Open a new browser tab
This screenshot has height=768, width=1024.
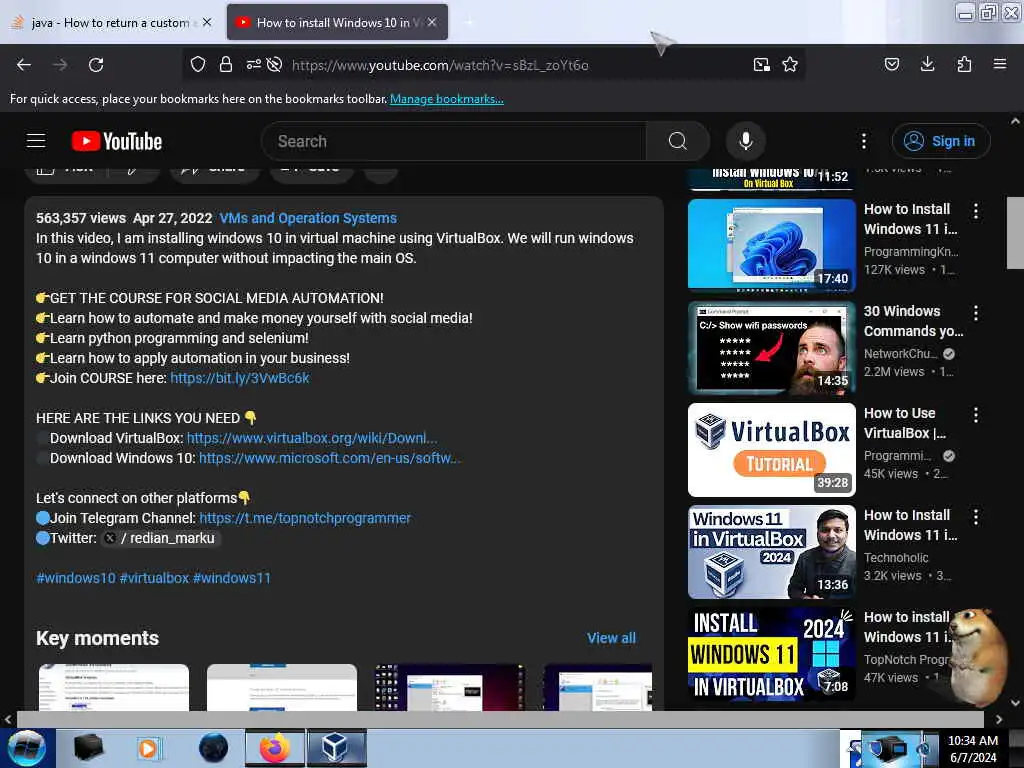(469, 22)
